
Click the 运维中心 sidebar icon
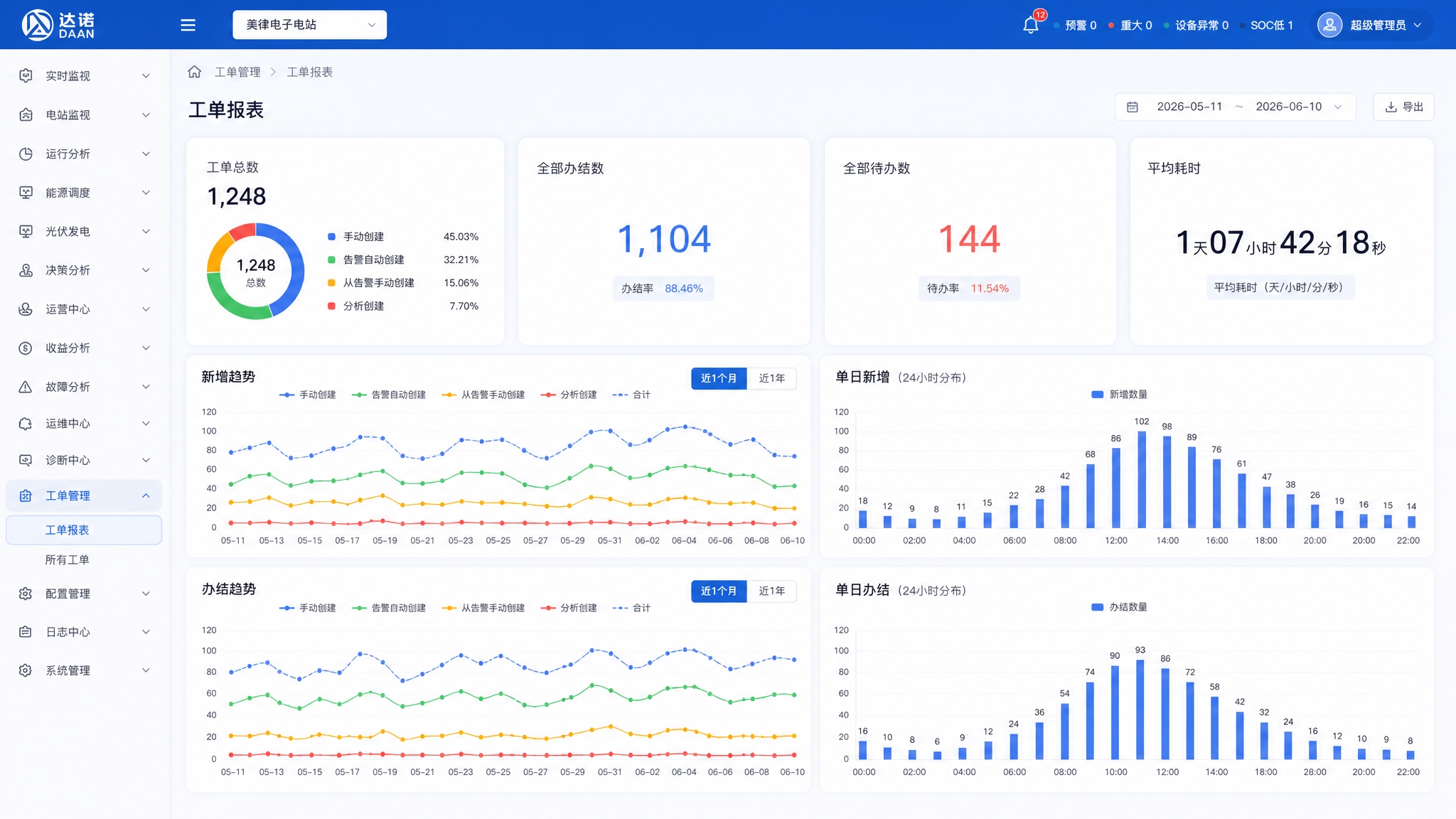[x=26, y=424]
